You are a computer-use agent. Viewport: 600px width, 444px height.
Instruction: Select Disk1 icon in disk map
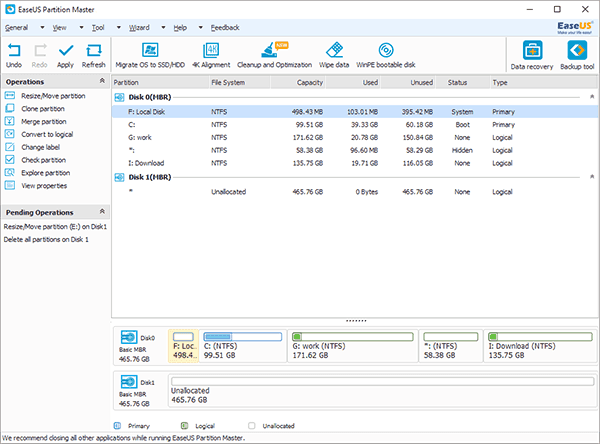pos(129,382)
